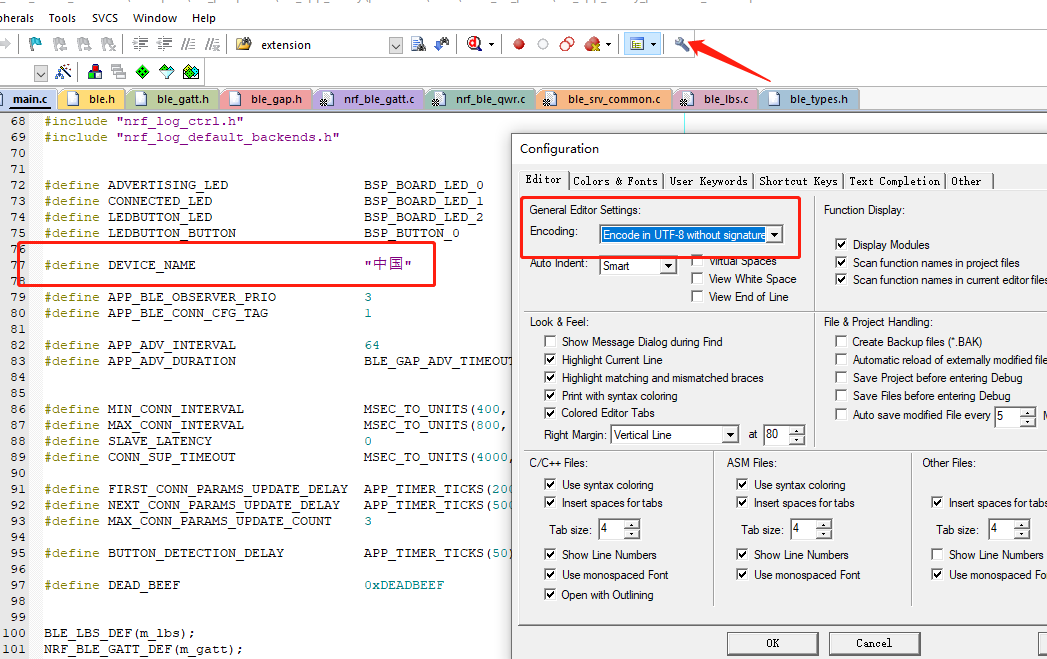Launch Pack Installer icon
Image resolution: width=1047 pixels, height=659 pixels.
(x=190, y=71)
